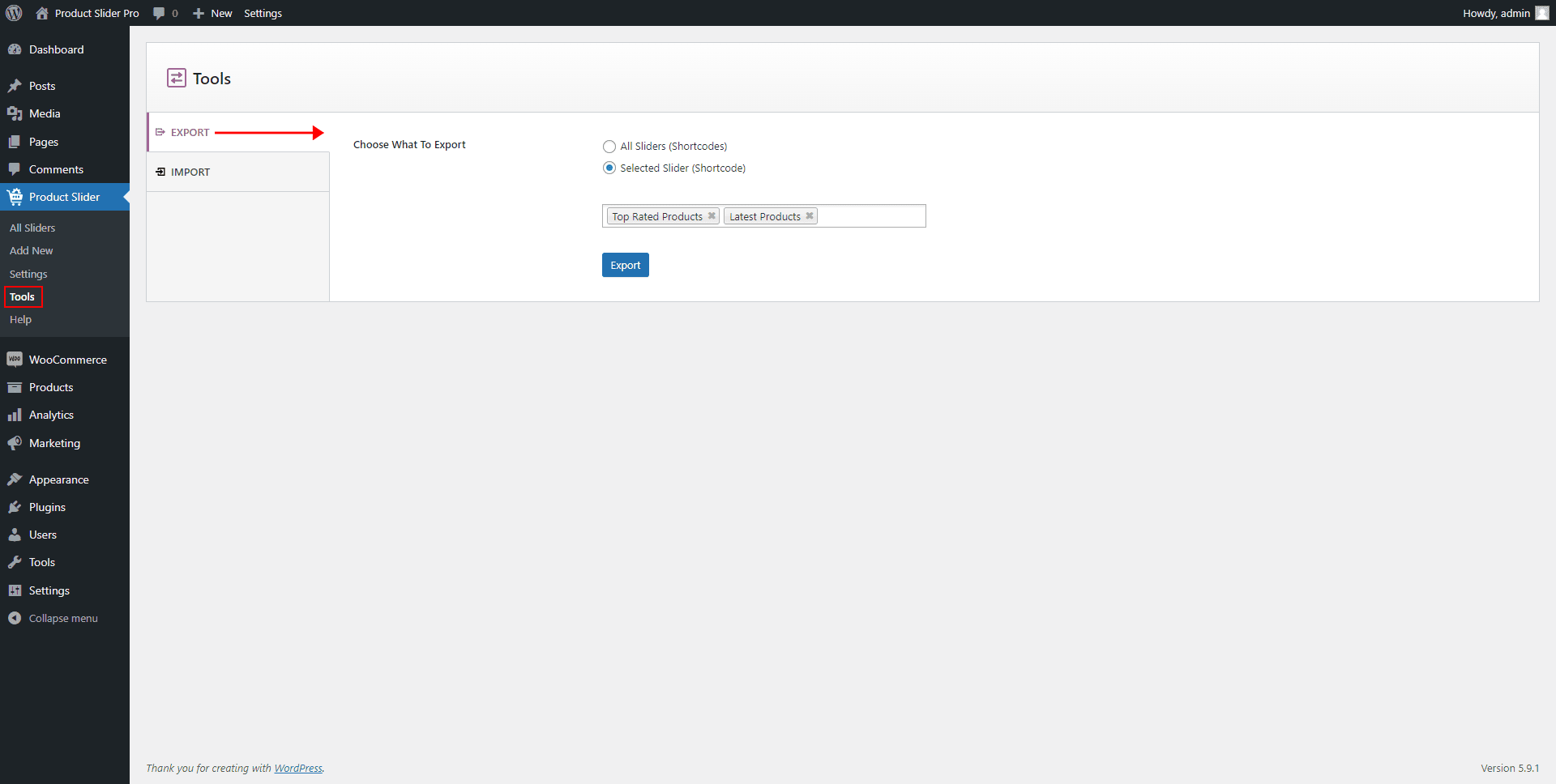Select the EXPORT tab
Image resolution: width=1556 pixels, height=784 pixels.
190,132
